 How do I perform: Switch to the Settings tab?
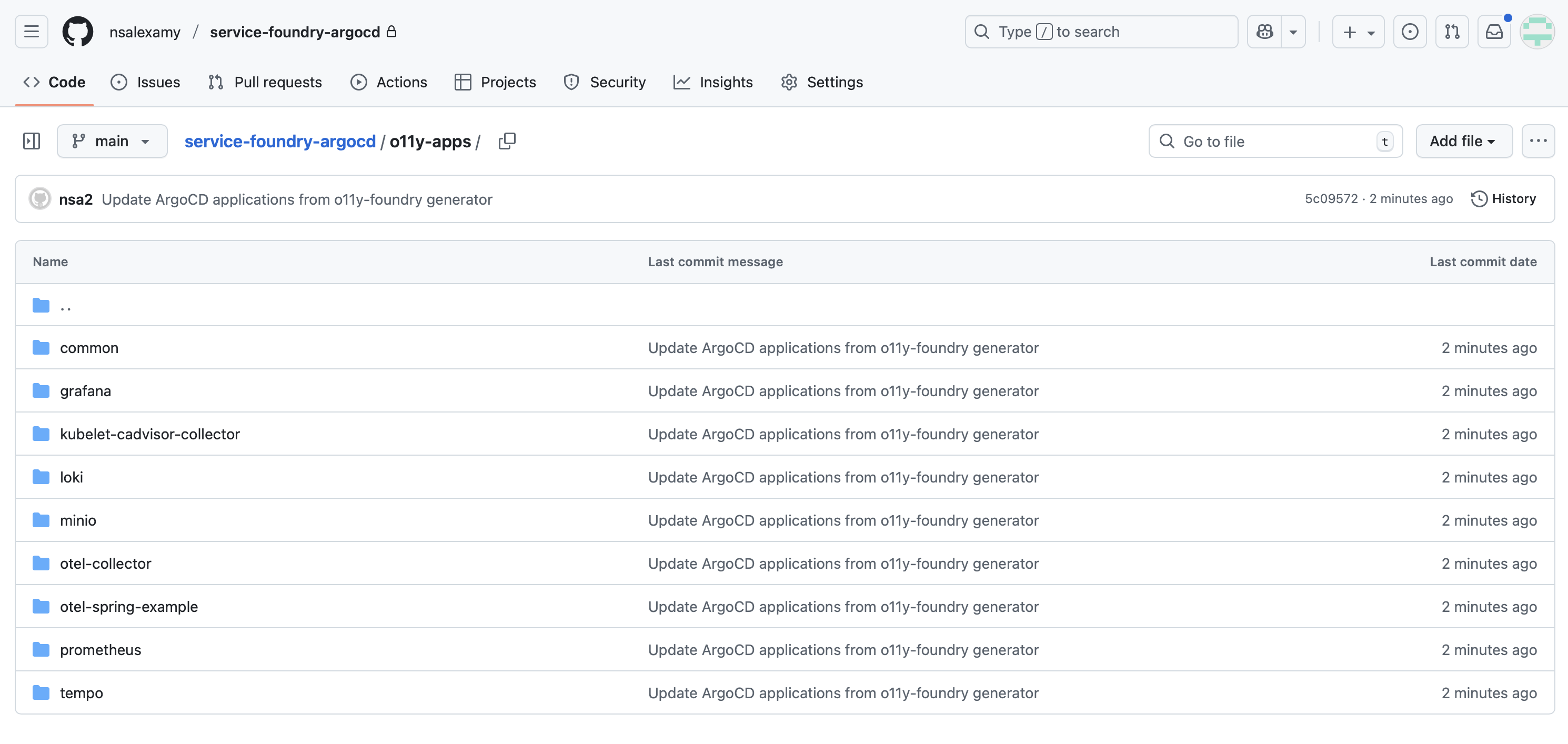[822, 82]
